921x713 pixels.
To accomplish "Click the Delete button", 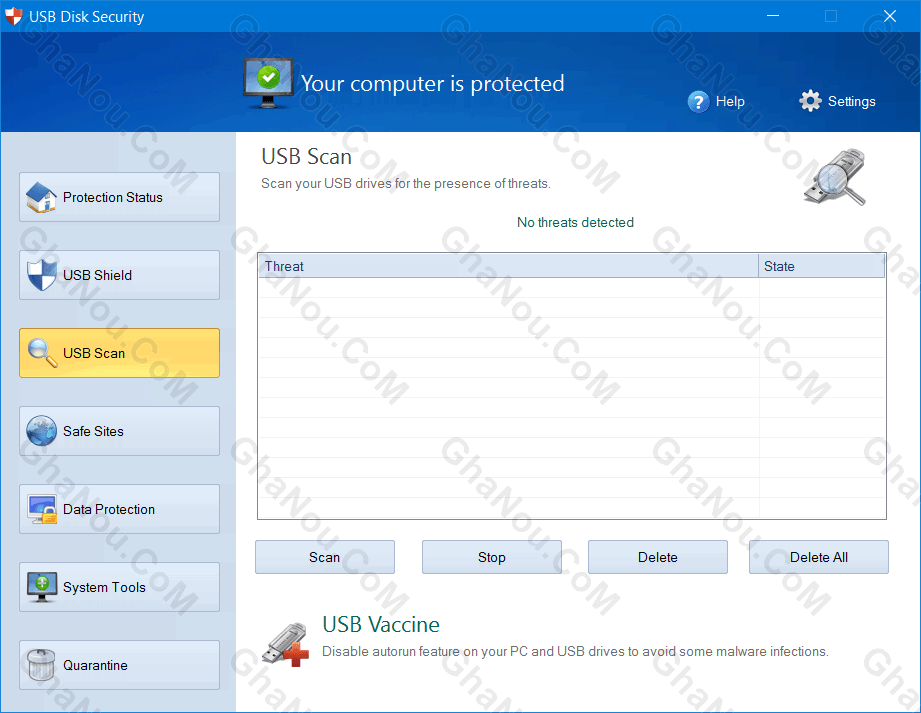I will [x=658, y=557].
